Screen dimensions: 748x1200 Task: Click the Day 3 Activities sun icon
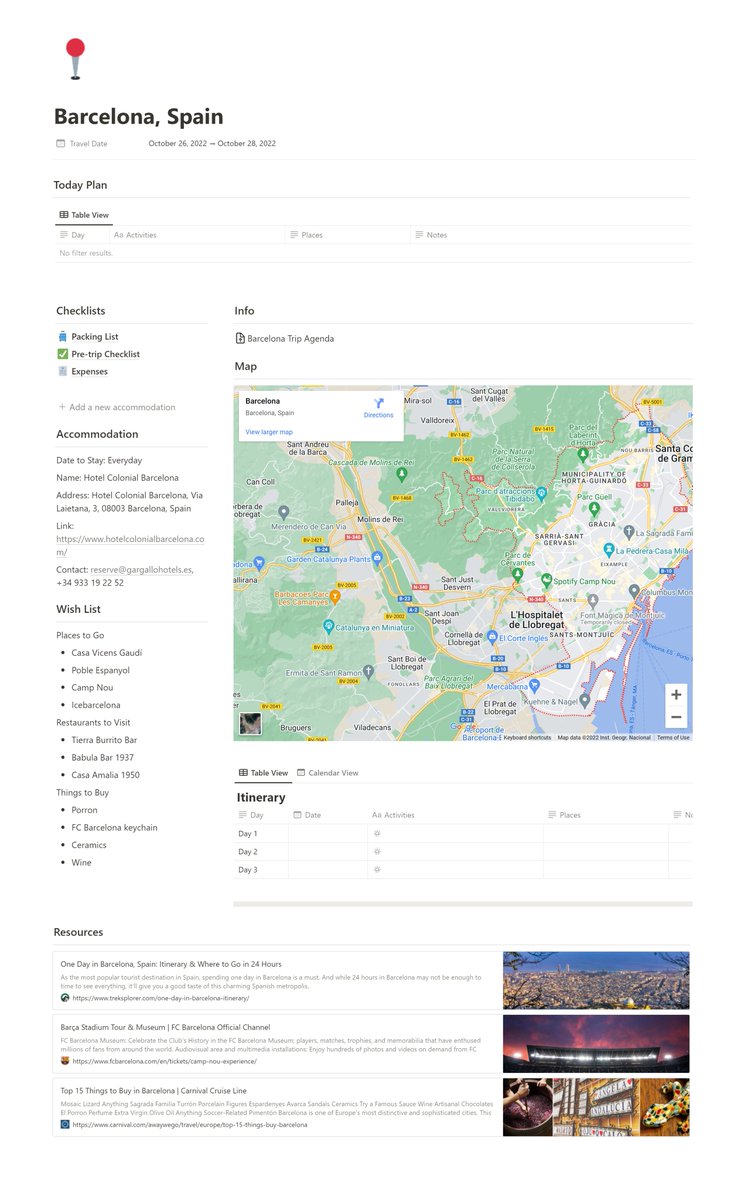click(377, 869)
